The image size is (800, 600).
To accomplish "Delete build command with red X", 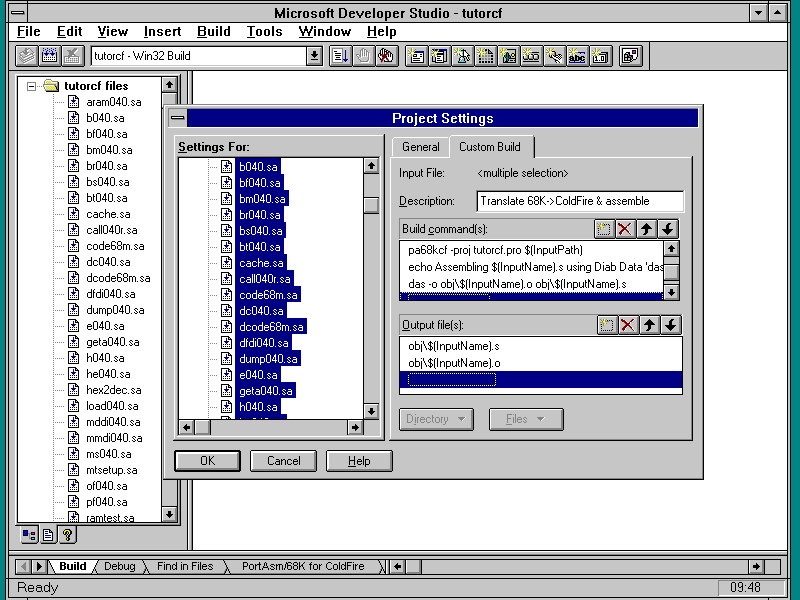I will pos(626,229).
